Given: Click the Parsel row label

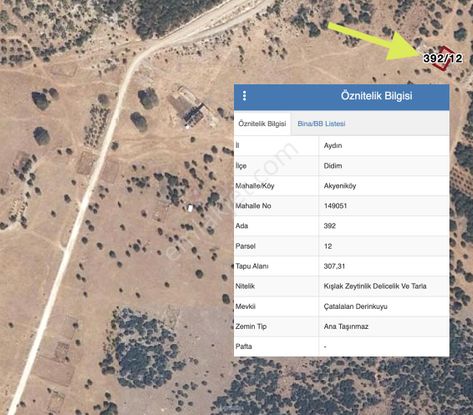Looking at the screenshot, I should point(245,246).
